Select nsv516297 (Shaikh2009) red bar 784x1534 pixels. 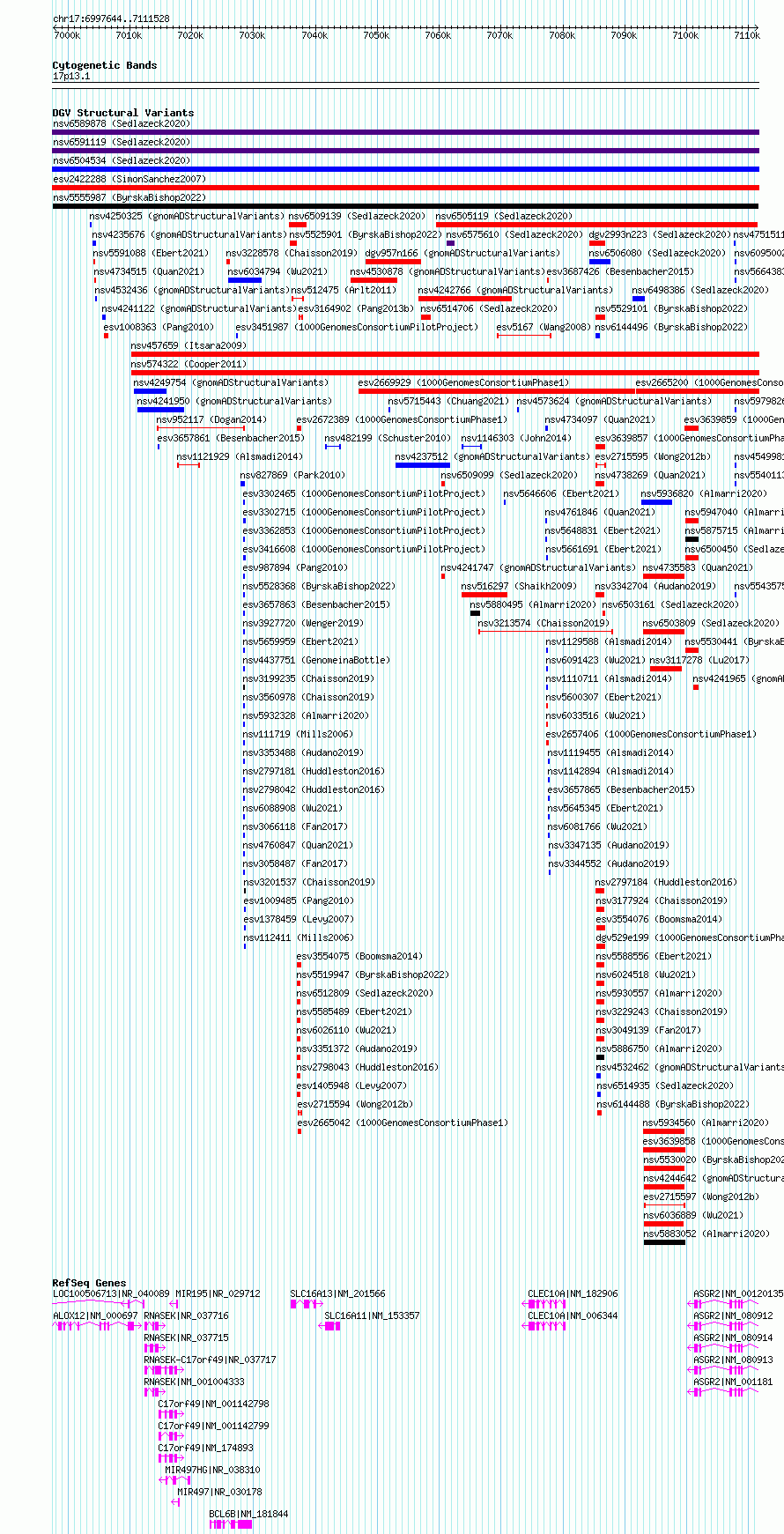tap(484, 595)
